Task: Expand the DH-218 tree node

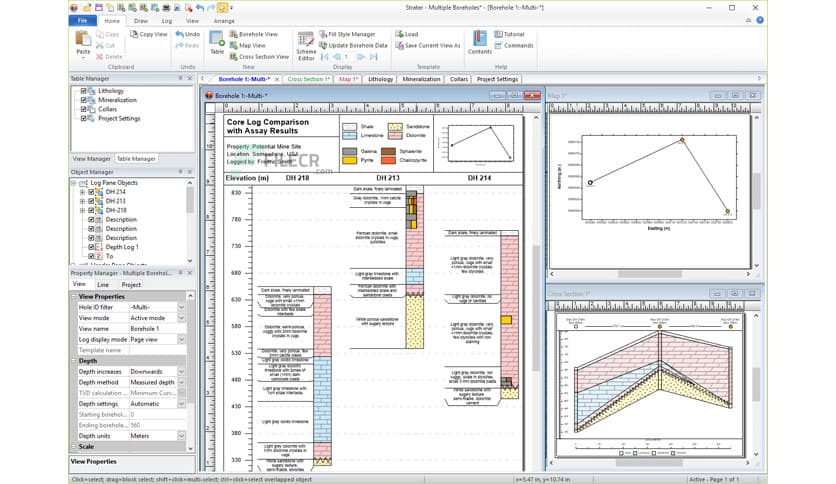Action: 82,210
